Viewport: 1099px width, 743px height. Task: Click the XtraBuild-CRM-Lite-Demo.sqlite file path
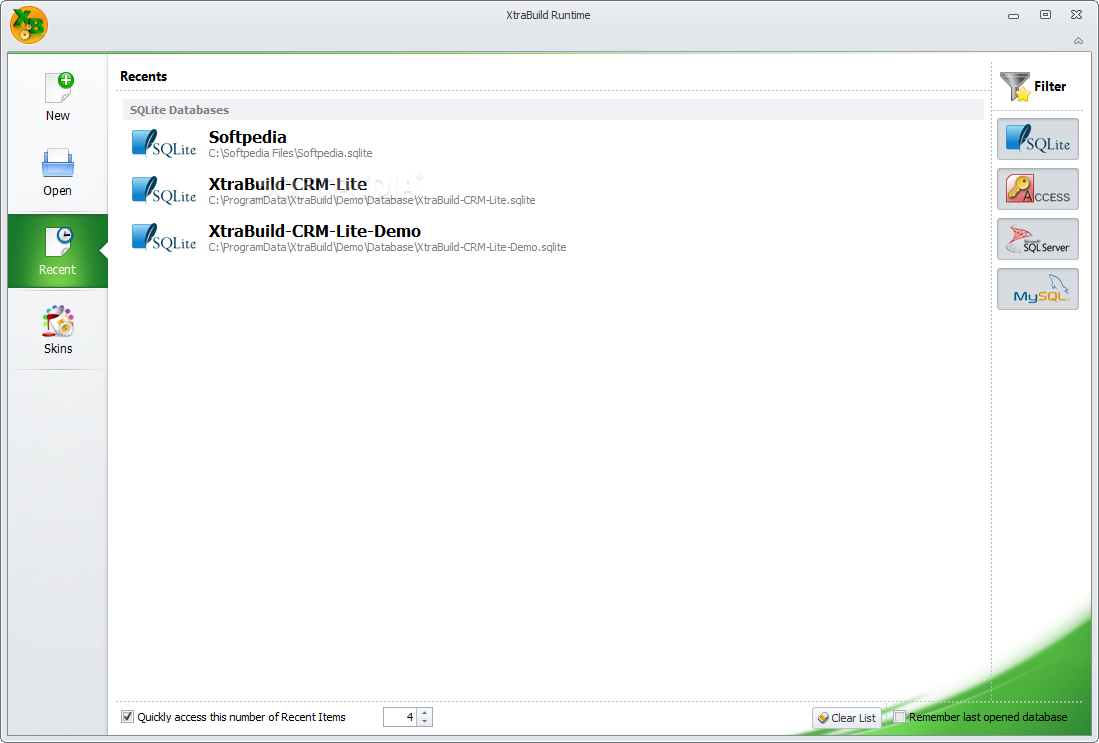point(387,247)
